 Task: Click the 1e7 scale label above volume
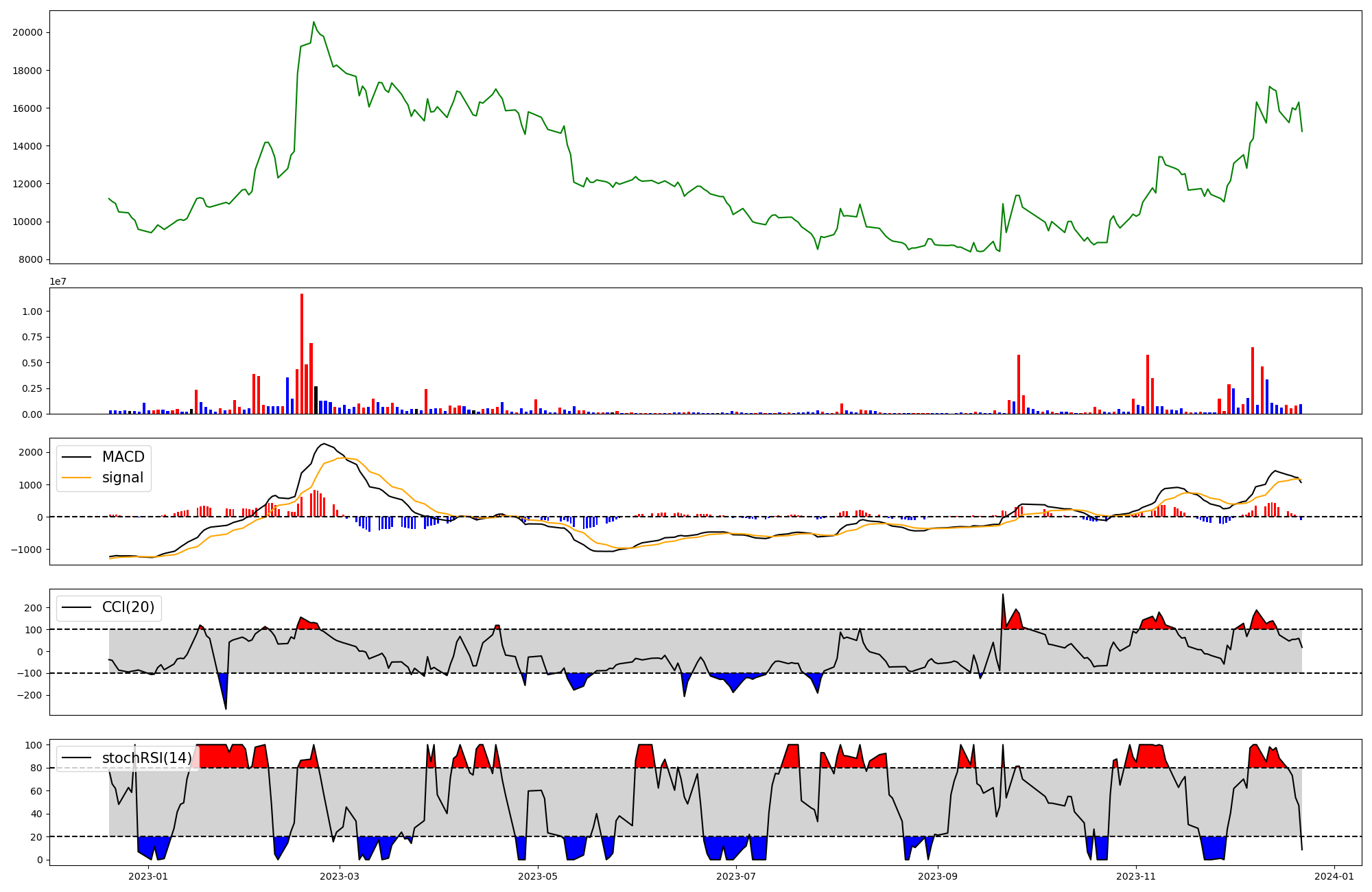click(x=58, y=281)
